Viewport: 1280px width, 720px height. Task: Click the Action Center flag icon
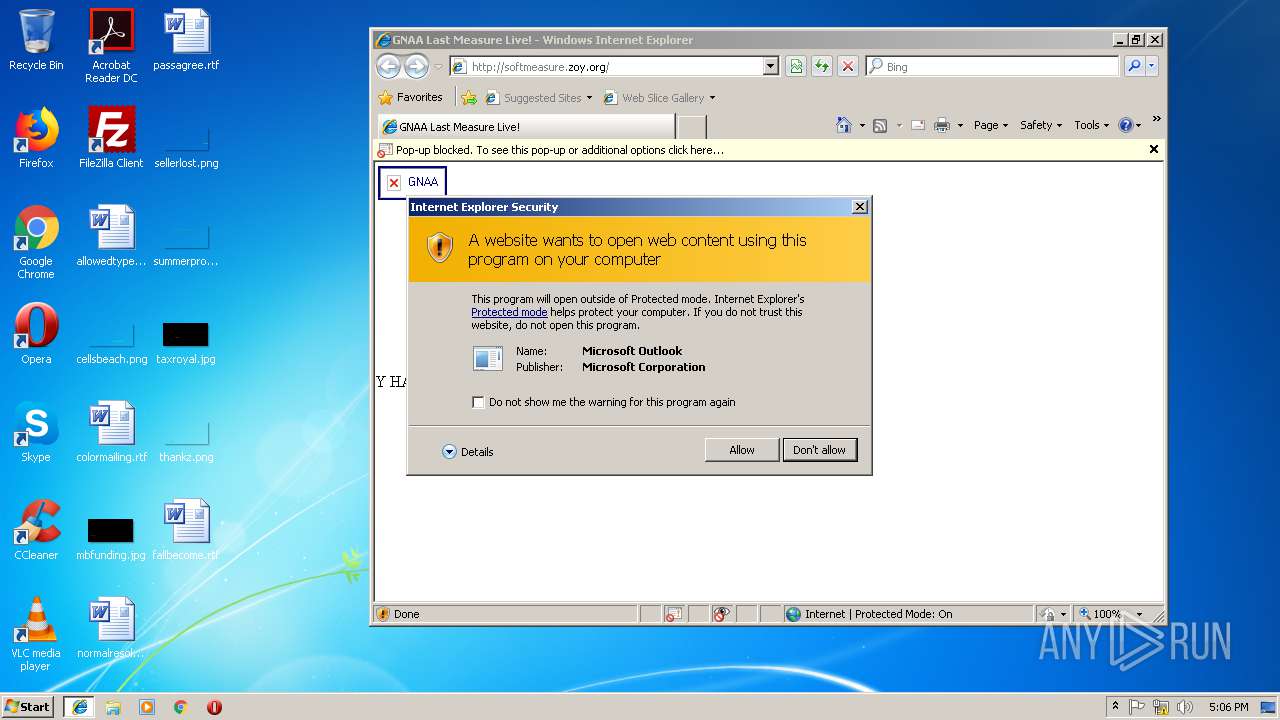pos(1137,707)
